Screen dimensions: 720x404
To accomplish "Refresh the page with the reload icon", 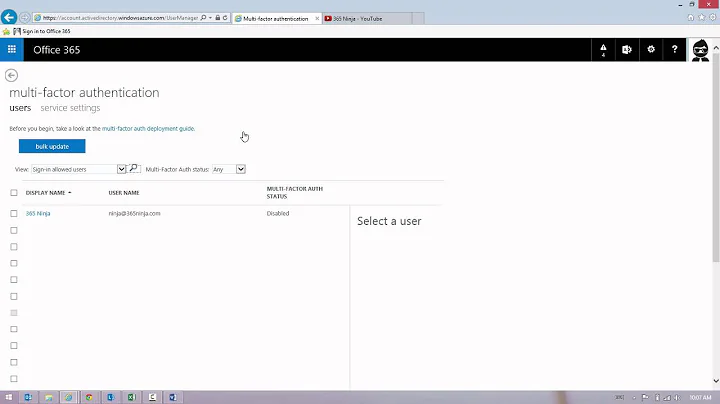I will tap(225, 18).
